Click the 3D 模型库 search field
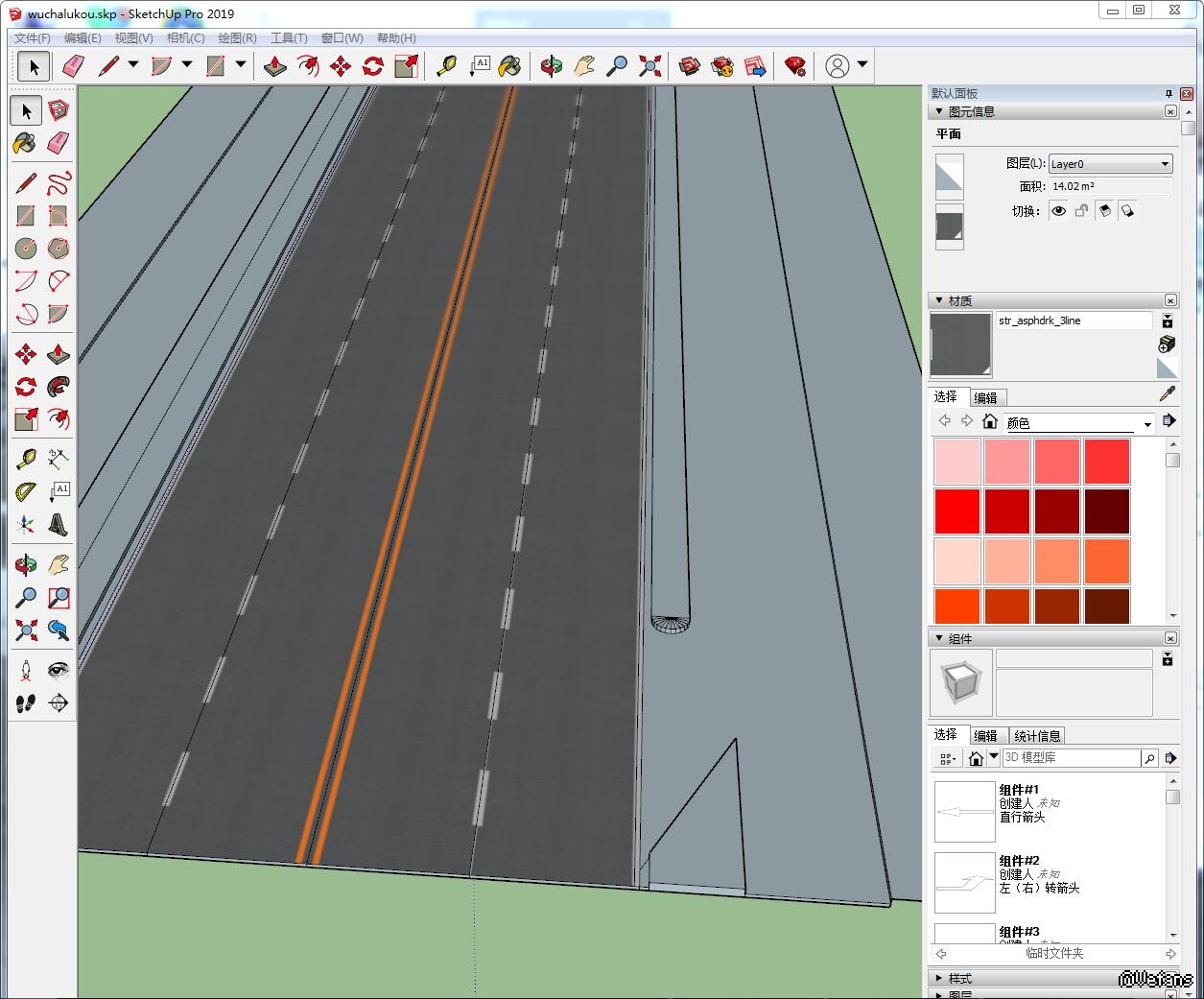This screenshot has width=1204, height=999. pos(1071,758)
